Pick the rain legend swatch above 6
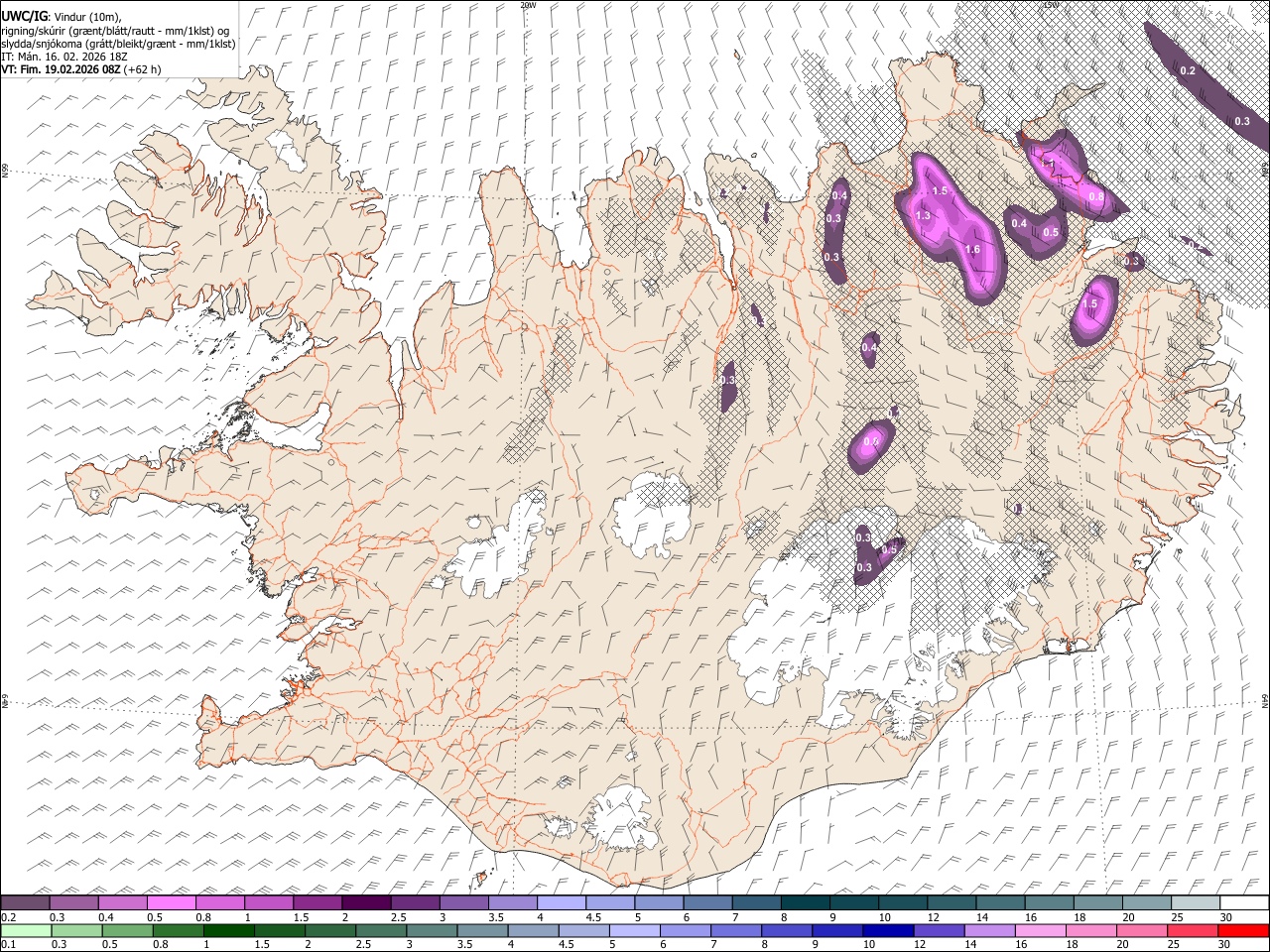Image resolution: width=1270 pixels, height=952 pixels. 684,930
